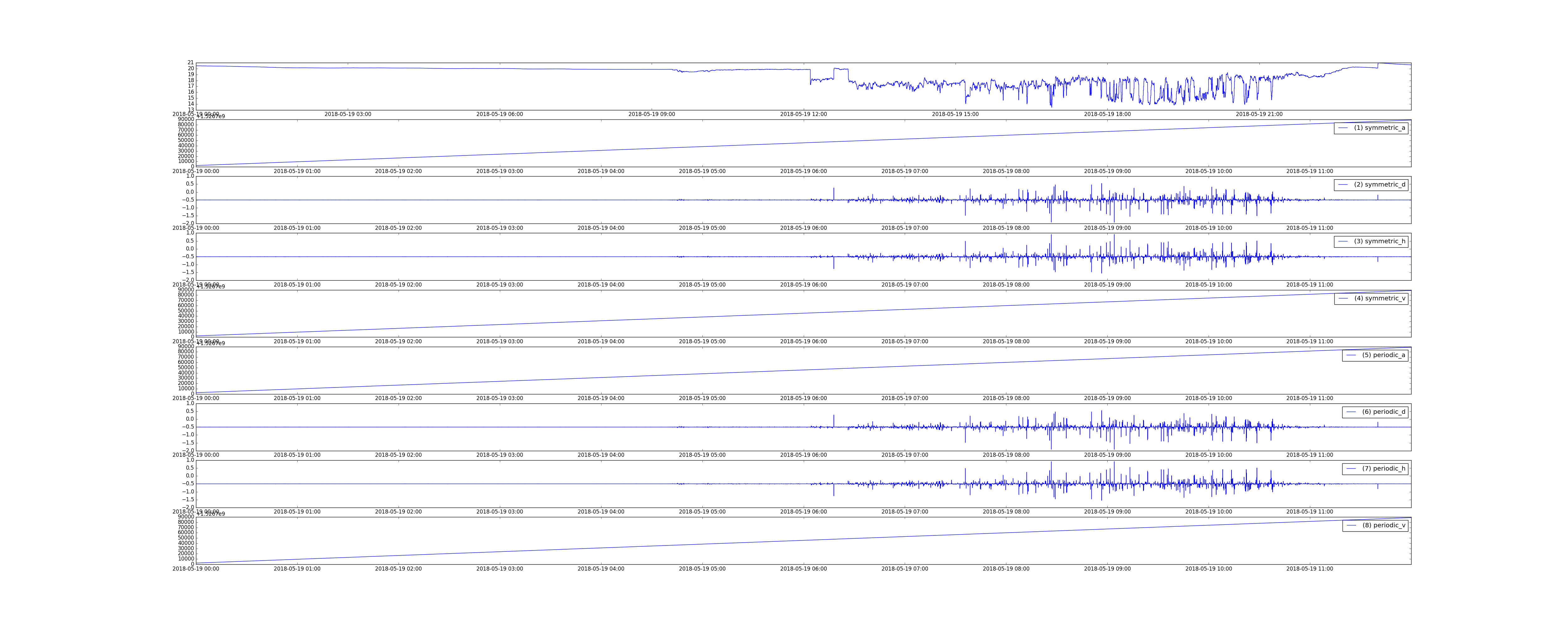Click the 04:00 tick under the symmetric_h plot
Screen dimensions: 1568x627
tap(601, 285)
